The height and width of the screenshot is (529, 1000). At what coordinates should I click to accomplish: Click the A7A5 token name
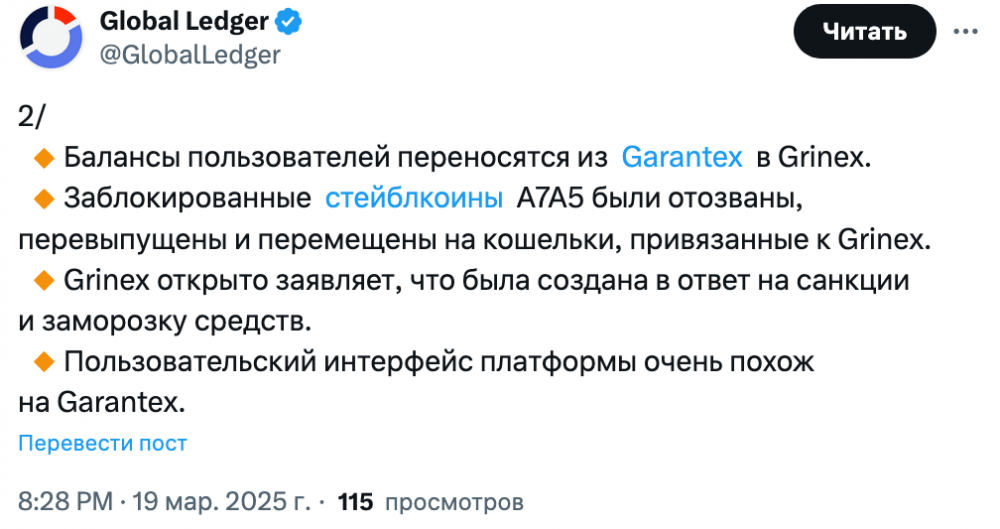[x=550, y=198]
